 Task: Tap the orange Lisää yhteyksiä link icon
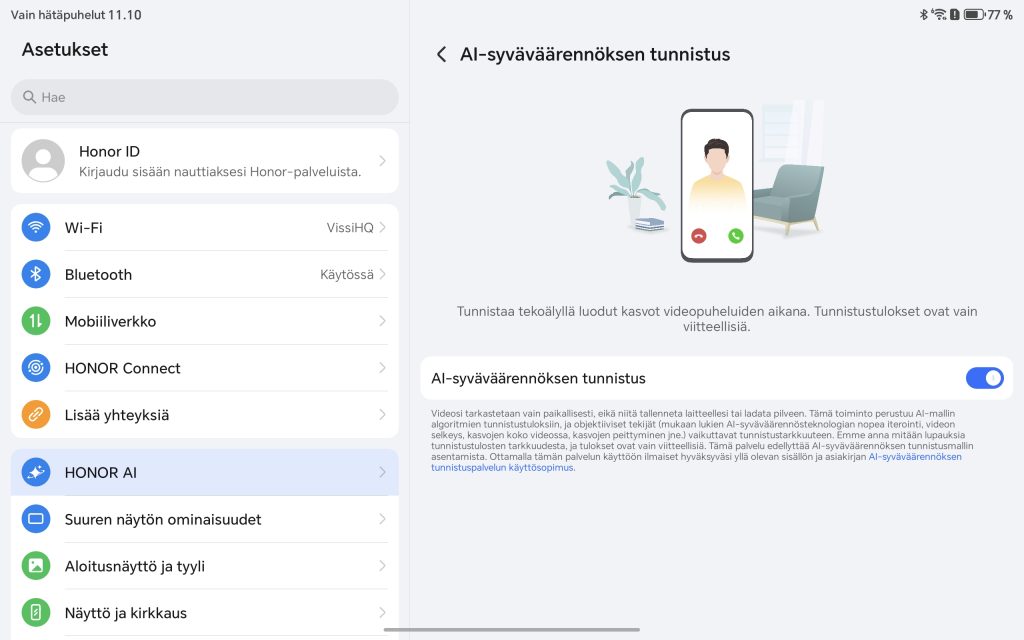[x=36, y=415]
